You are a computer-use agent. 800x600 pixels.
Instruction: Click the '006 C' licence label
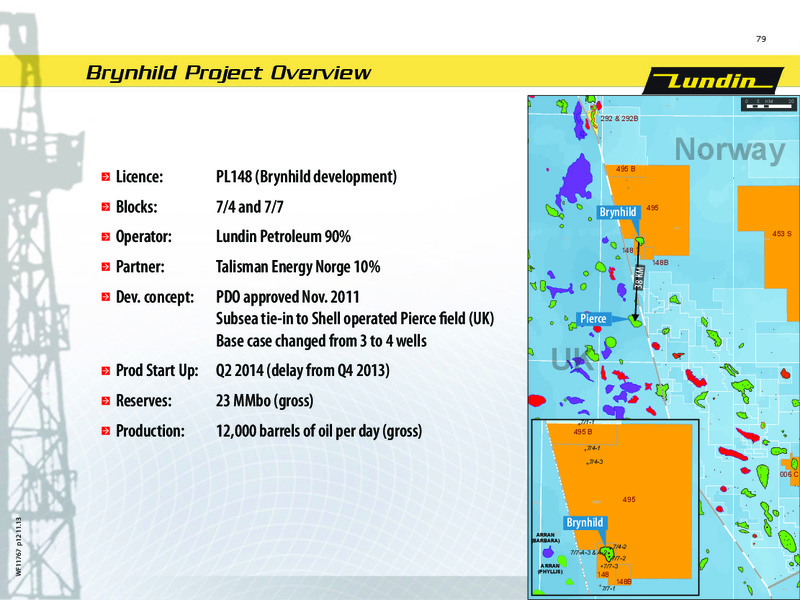point(789,474)
